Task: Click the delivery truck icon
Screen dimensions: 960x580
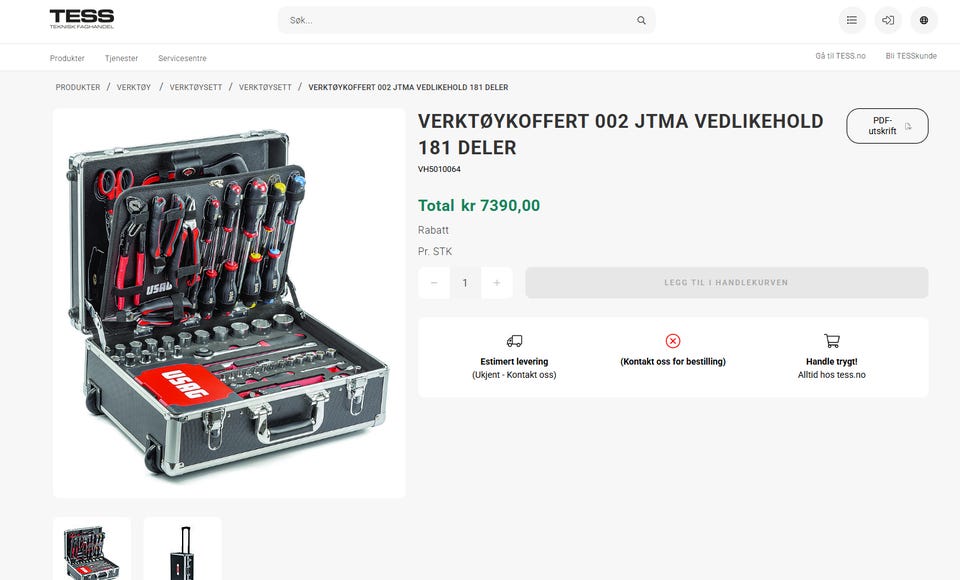Action: point(514,341)
